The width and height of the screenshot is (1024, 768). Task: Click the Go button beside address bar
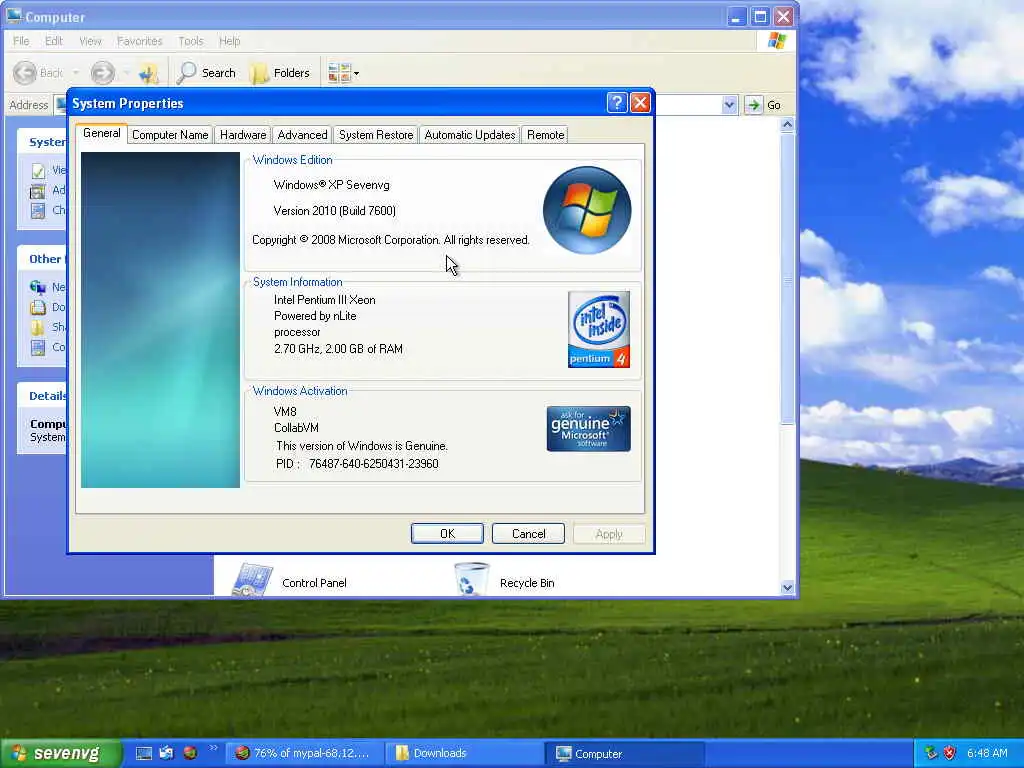pyautogui.click(x=763, y=104)
